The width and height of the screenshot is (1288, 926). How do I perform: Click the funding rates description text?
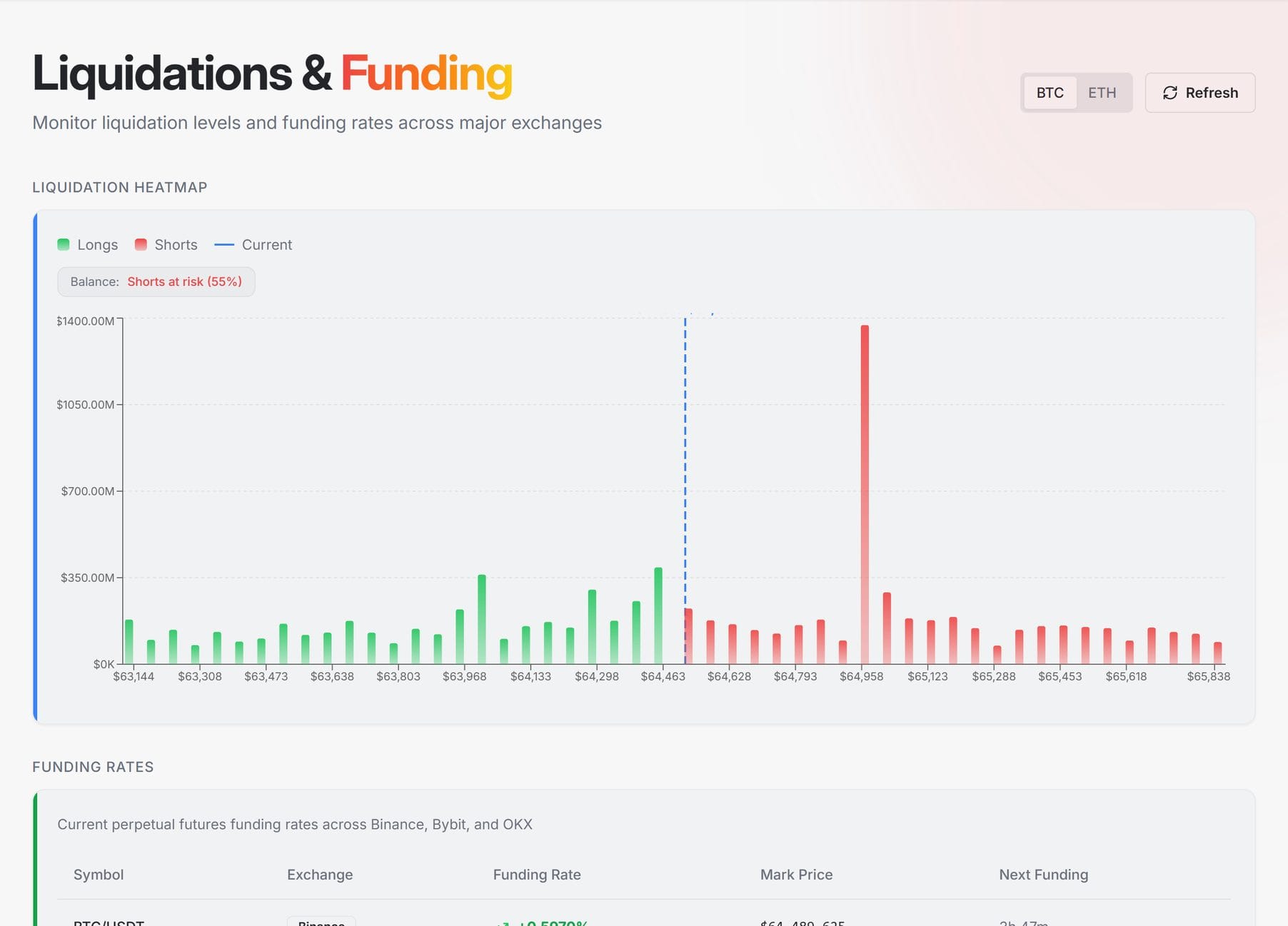(x=295, y=825)
